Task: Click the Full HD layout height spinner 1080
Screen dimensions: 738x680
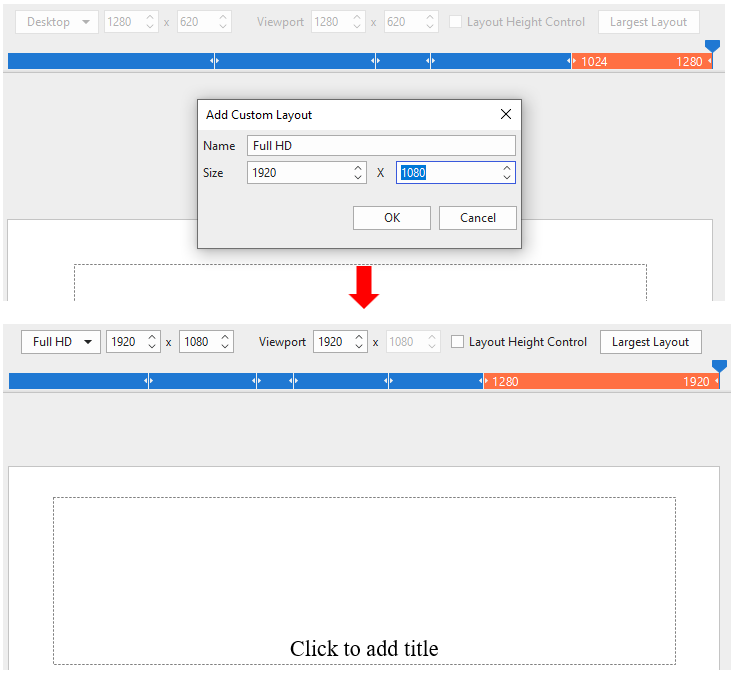Action: pyautogui.click(x=198, y=342)
